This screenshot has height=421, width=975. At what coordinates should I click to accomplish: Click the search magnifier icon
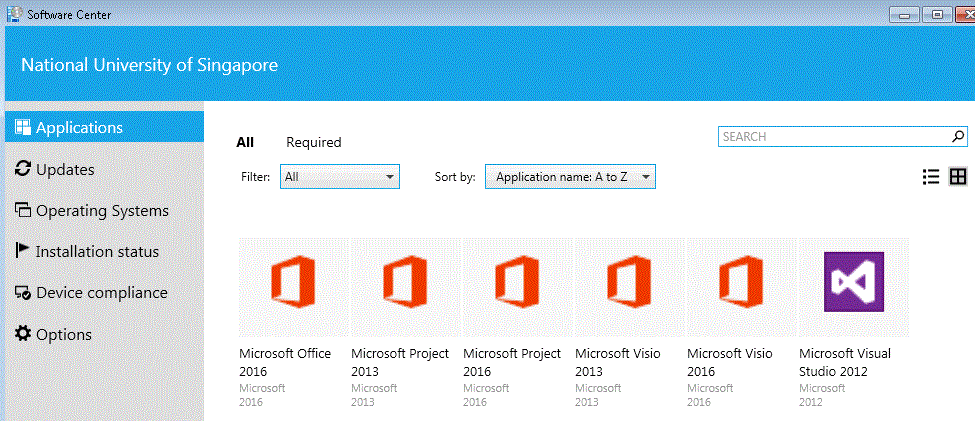click(958, 136)
